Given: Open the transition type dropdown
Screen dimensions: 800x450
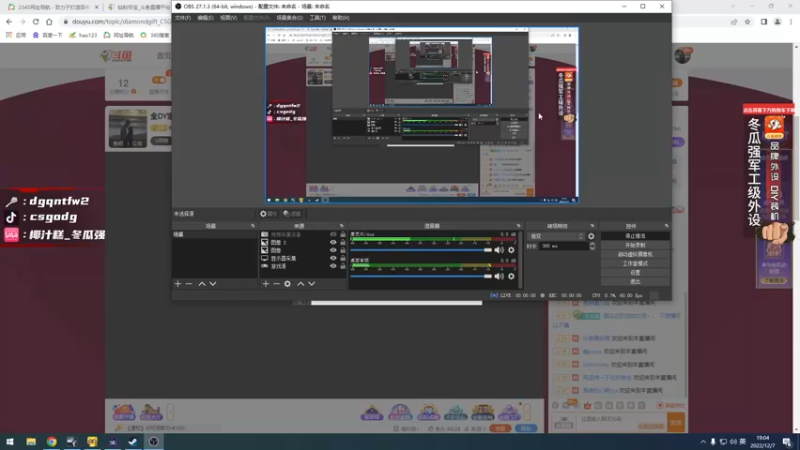Looking at the screenshot, I should (x=556, y=236).
